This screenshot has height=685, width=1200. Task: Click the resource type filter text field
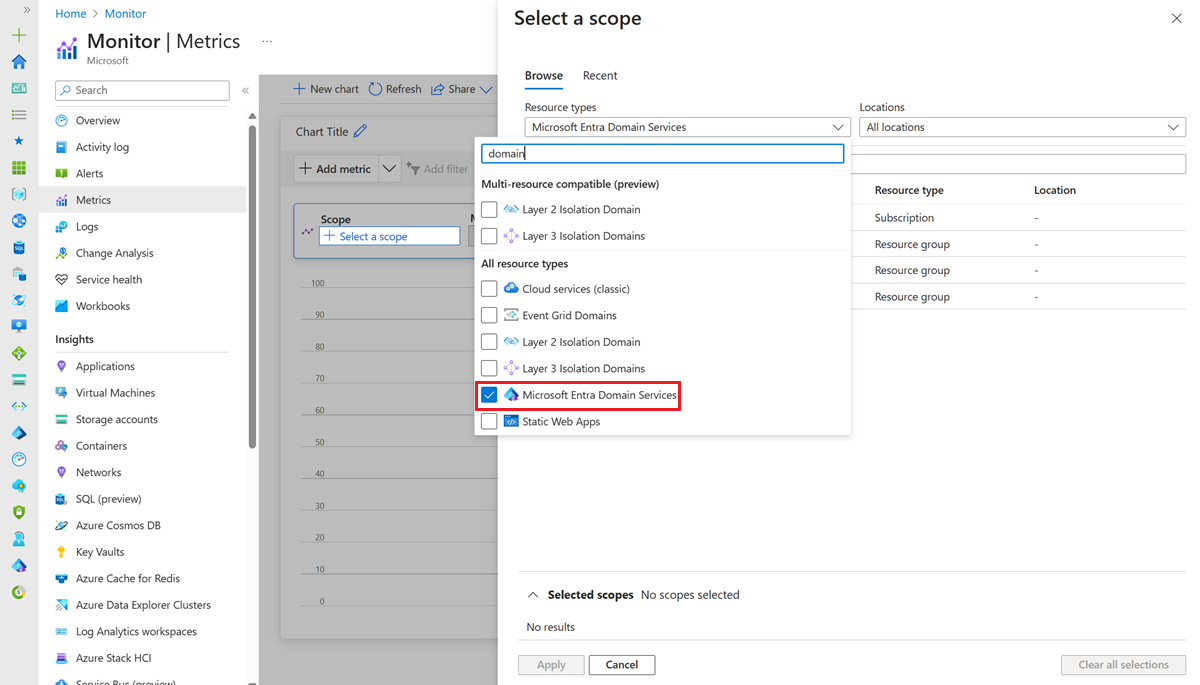(x=662, y=154)
